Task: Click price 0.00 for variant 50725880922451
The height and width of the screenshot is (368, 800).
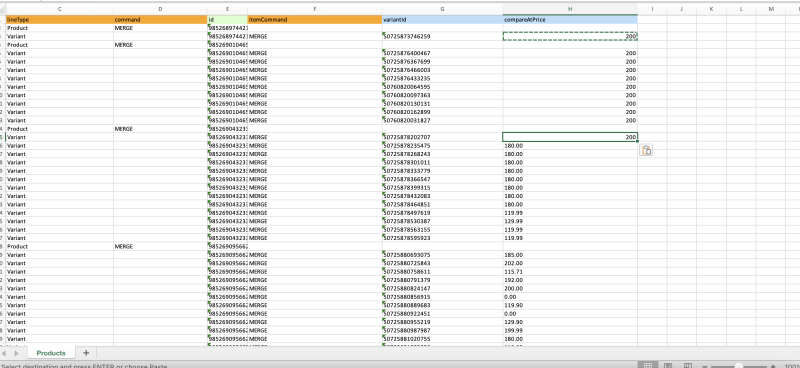Action: pyautogui.click(x=570, y=313)
